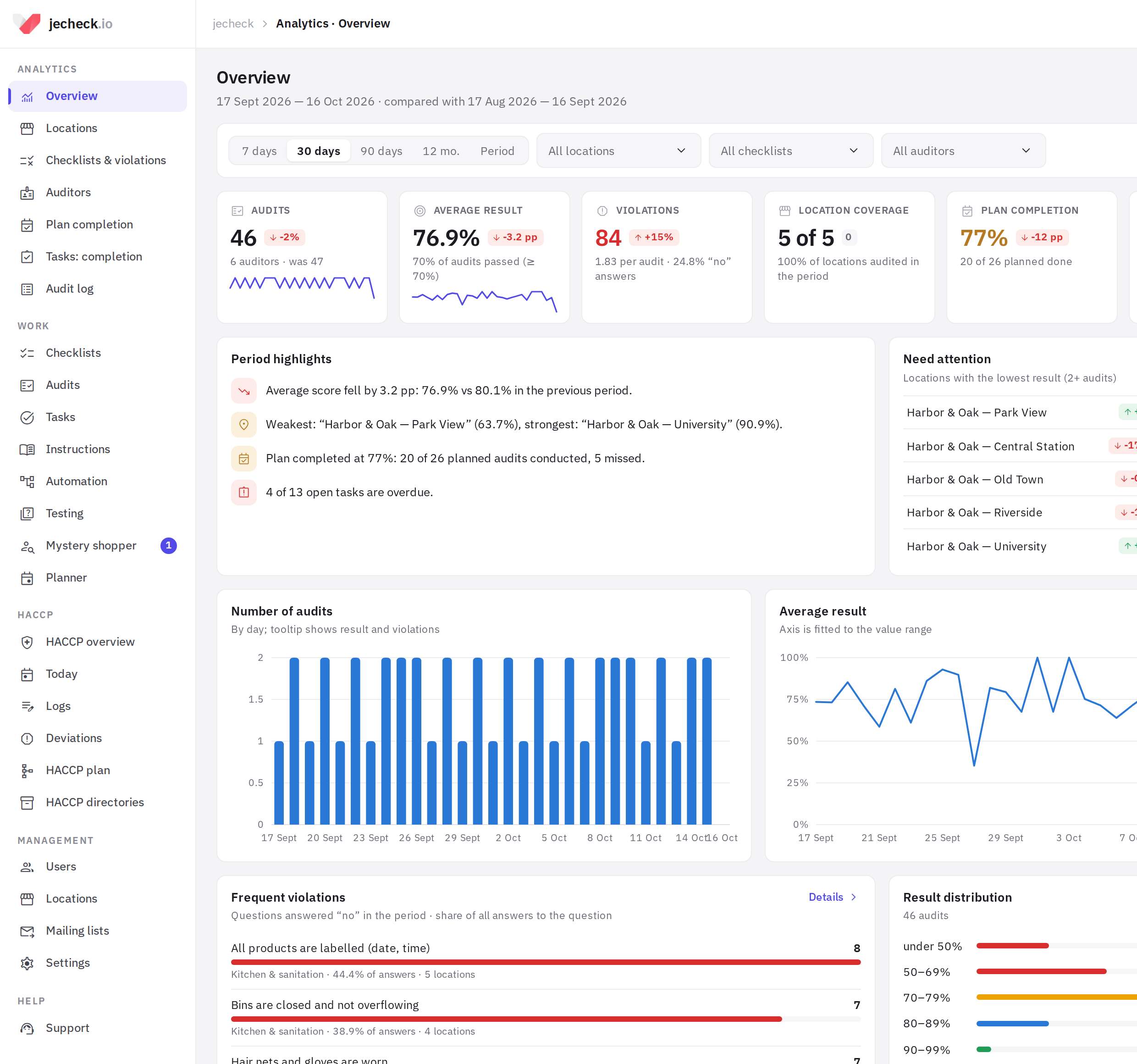Click the Support headset icon
1137x1064 pixels.
click(27, 1028)
